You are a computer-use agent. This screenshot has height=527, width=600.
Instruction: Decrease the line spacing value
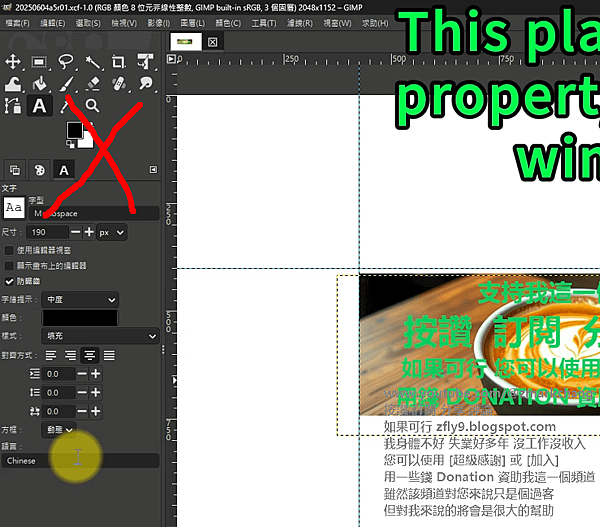point(82,392)
